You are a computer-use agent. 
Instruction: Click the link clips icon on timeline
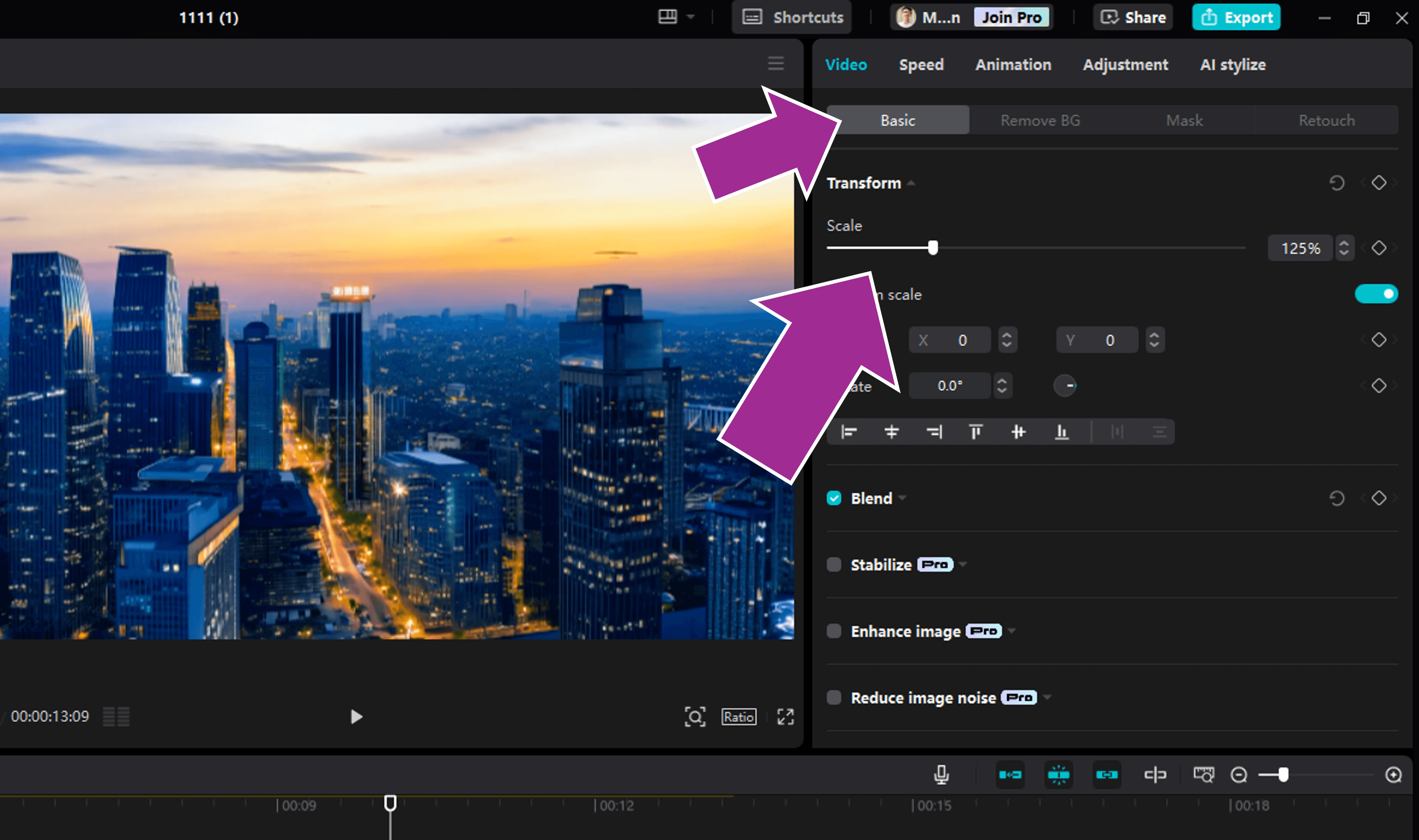[x=1107, y=774]
